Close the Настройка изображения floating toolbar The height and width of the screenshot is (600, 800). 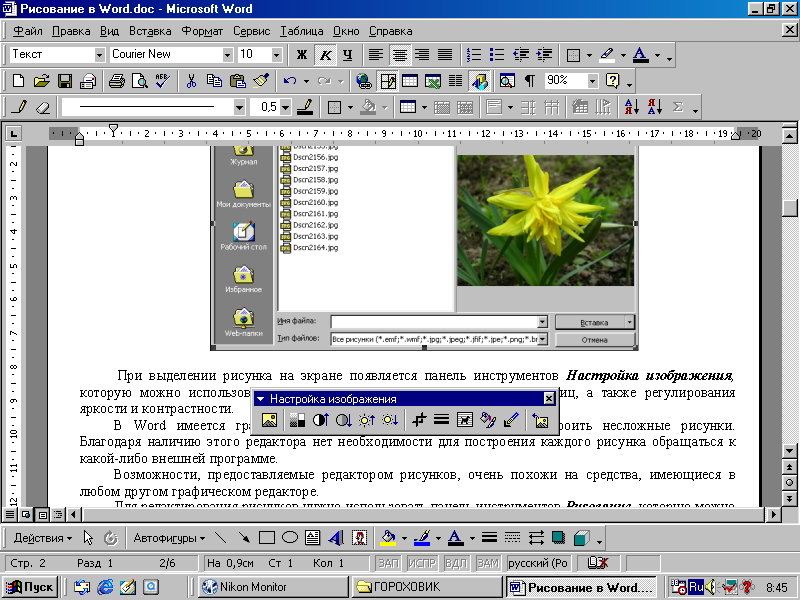548,398
